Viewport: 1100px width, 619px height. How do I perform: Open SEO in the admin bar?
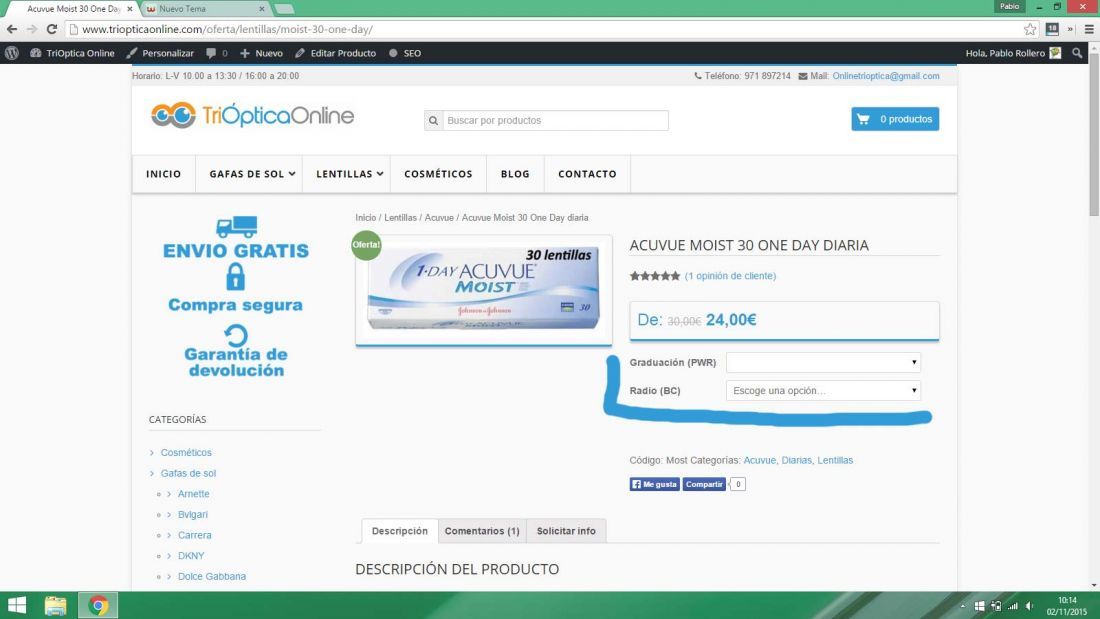pos(405,53)
